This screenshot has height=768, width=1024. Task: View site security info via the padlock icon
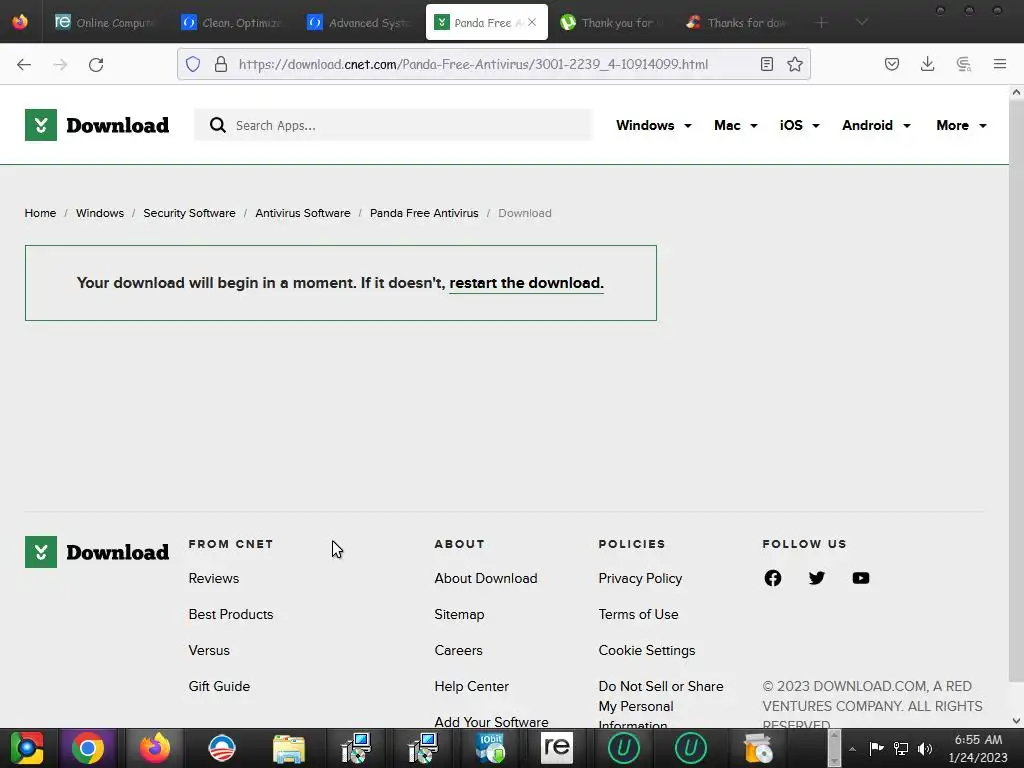pyautogui.click(x=221, y=64)
